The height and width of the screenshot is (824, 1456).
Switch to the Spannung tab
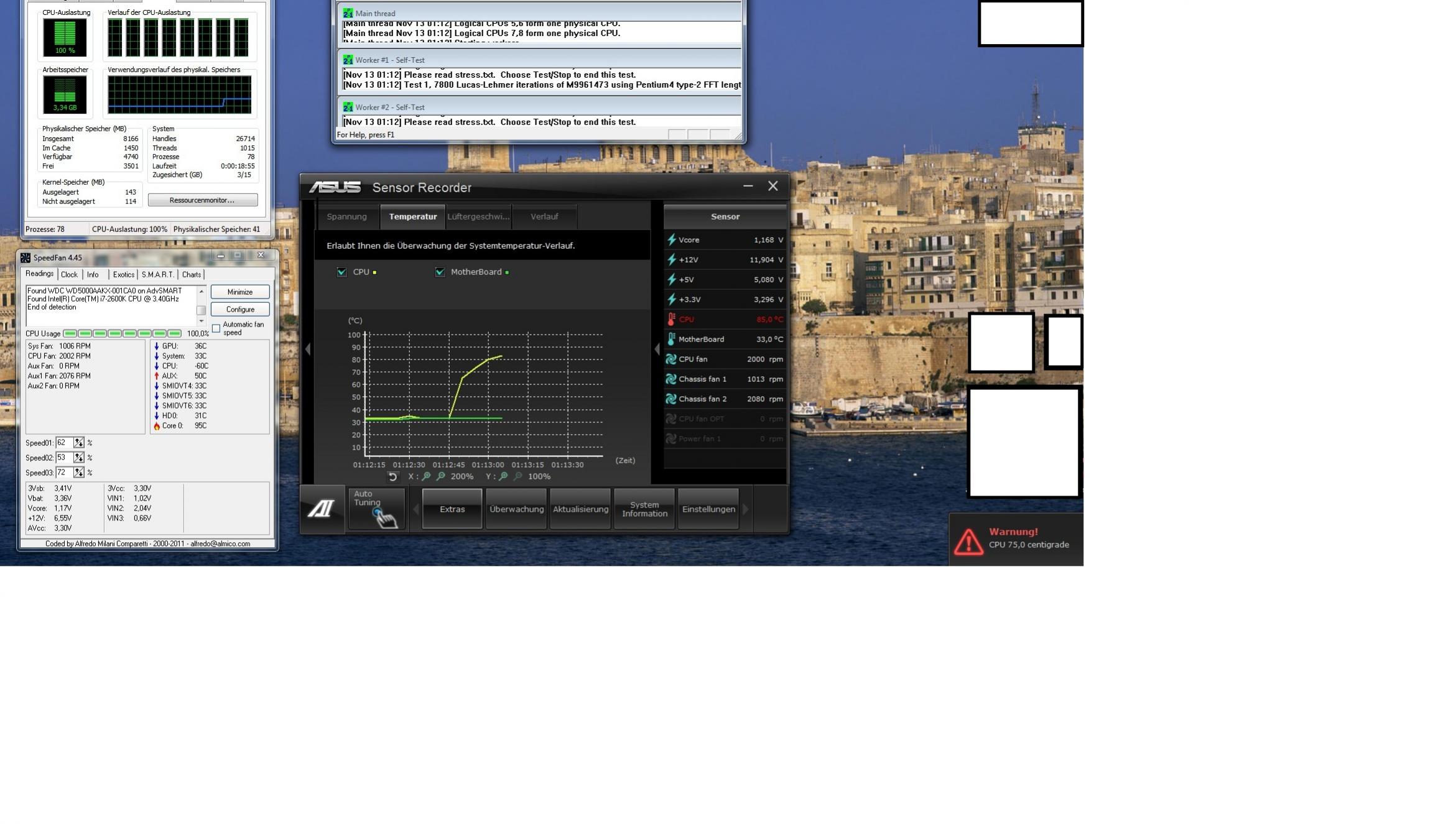coord(346,217)
